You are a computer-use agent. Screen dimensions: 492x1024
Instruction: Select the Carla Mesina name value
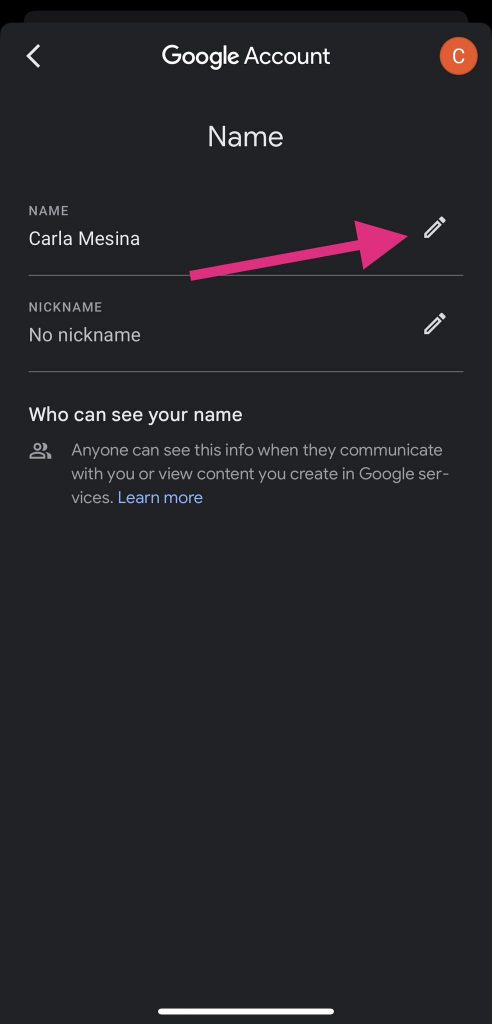tap(84, 238)
